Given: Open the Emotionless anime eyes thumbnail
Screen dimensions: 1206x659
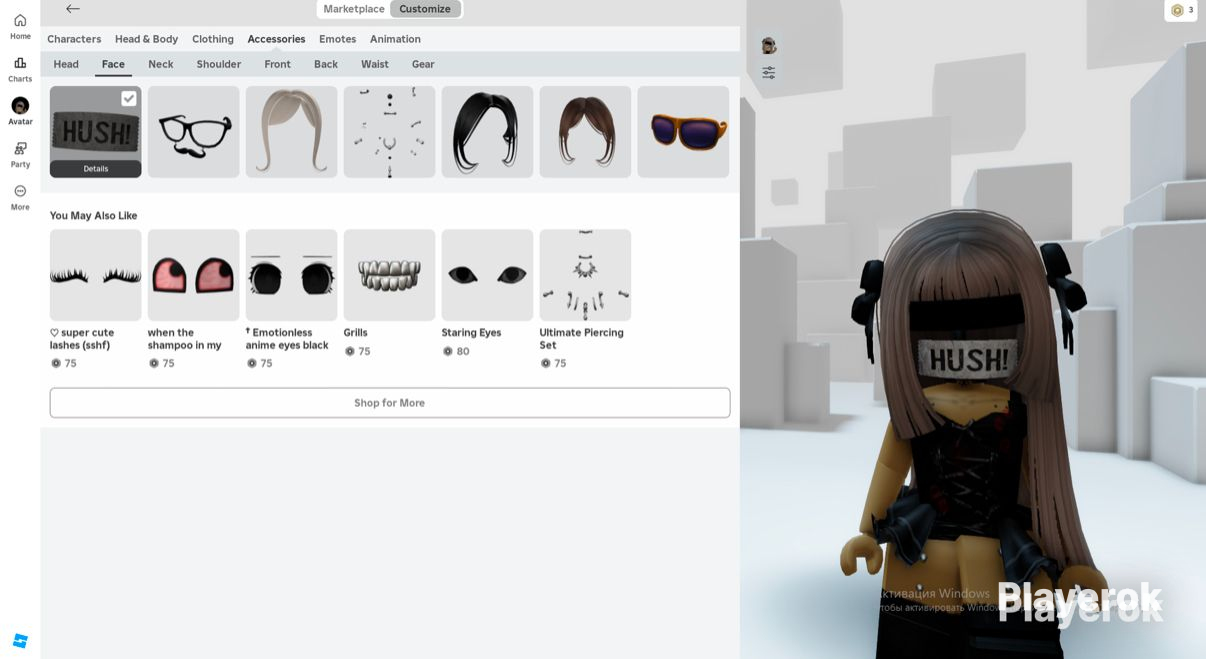Looking at the screenshot, I should [x=292, y=275].
